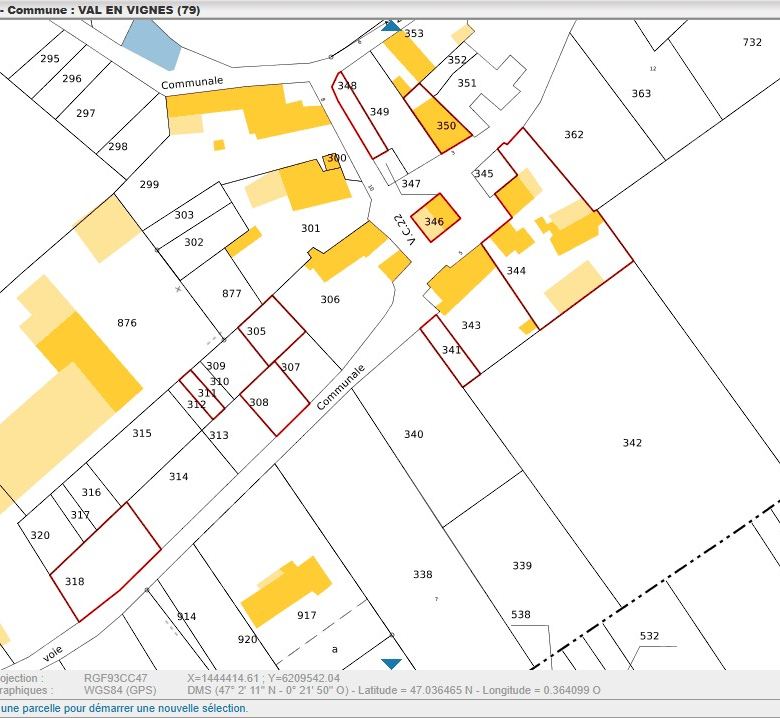
Task: Click parcel 314
Action: 178,477
